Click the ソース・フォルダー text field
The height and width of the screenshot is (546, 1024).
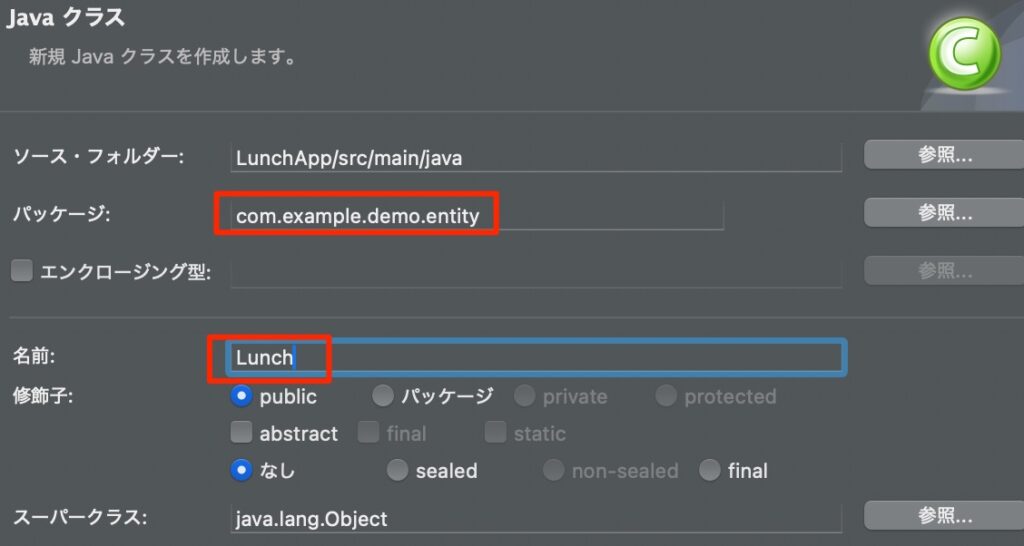click(536, 157)
